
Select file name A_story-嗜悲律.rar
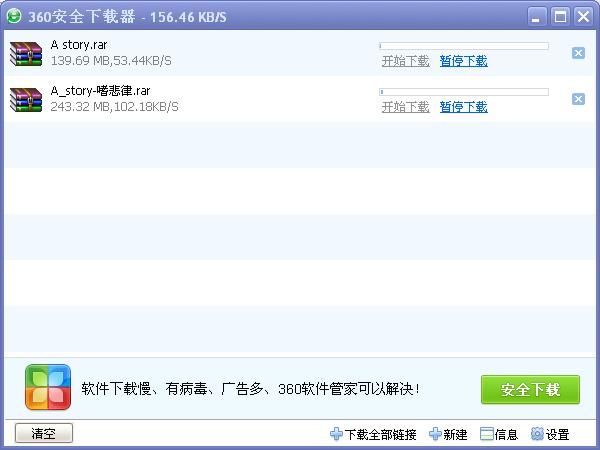point(100,91)
